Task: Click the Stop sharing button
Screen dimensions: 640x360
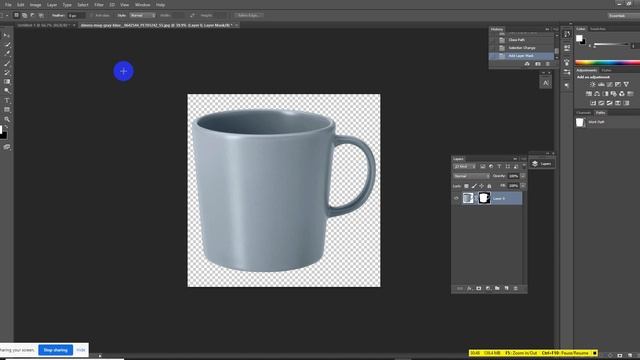Action: tap(56, 350)
